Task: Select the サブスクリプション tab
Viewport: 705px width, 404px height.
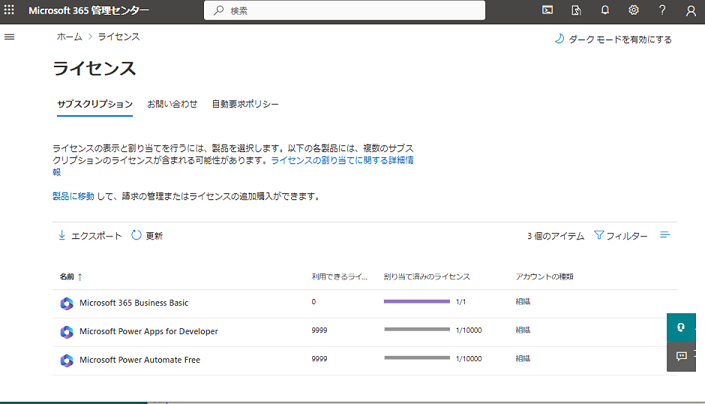Action: (x=95, y=104)
